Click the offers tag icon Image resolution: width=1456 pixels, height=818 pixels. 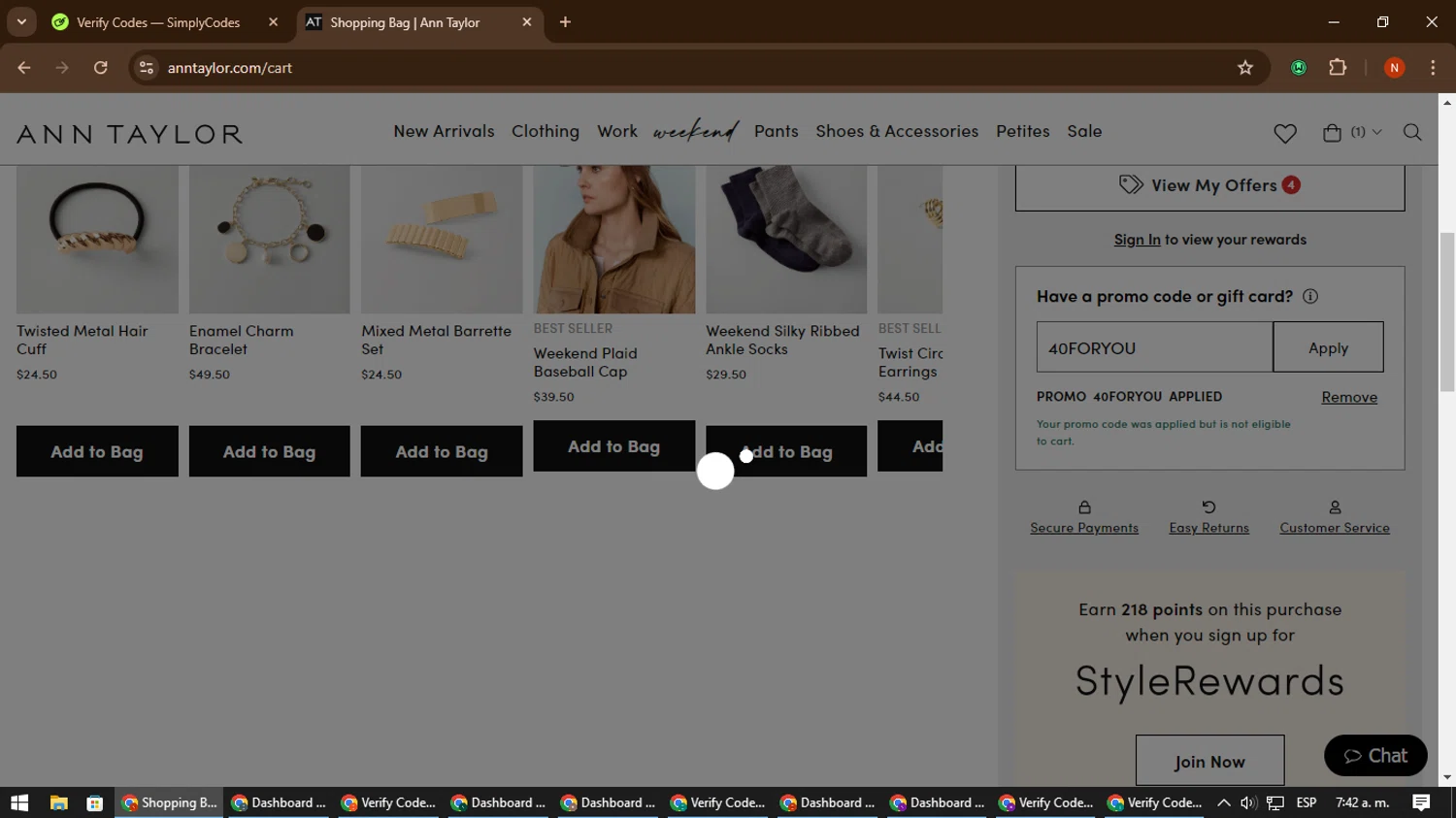click(x=1131, y=184)
